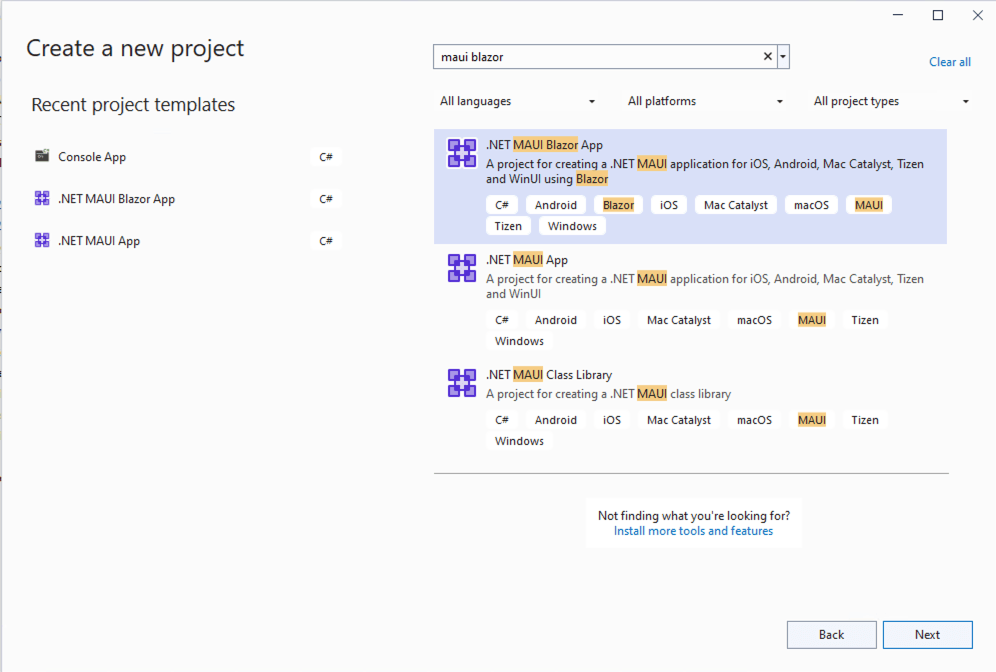The image size is (996, 672).
Task: Click the Clear all link
Action: click(x=950, y=62)
